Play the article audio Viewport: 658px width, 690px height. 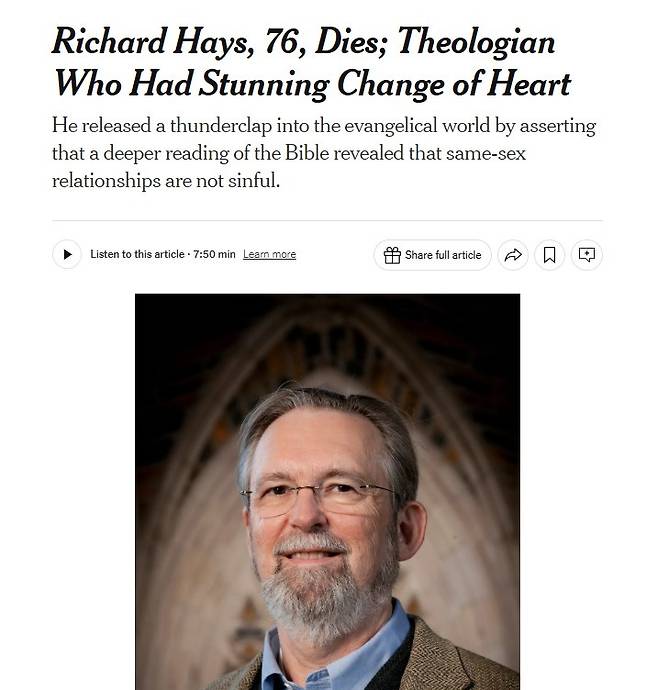point(67,255)
